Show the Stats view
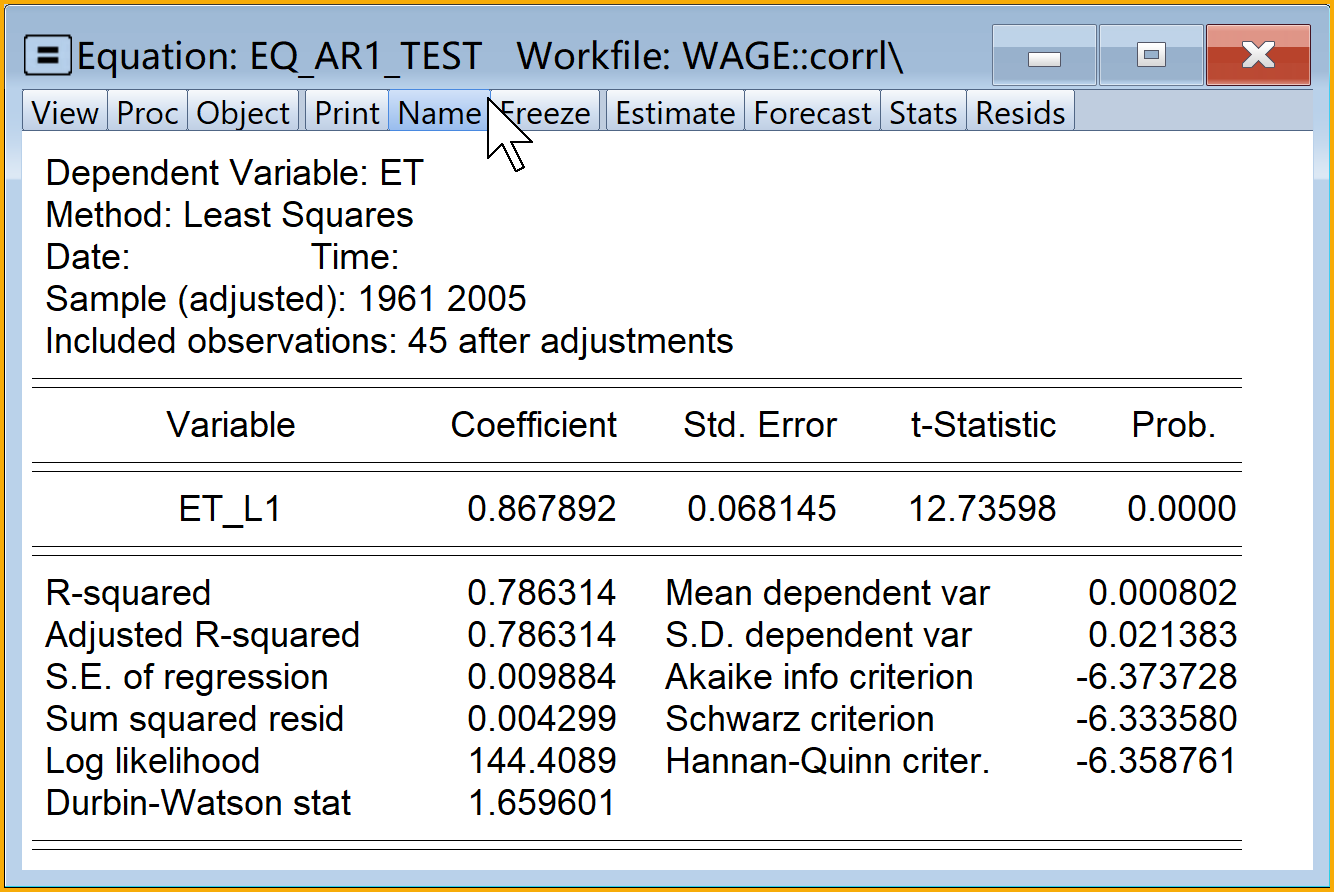This screenshot has width=1334, height=892. click(923, 113)
